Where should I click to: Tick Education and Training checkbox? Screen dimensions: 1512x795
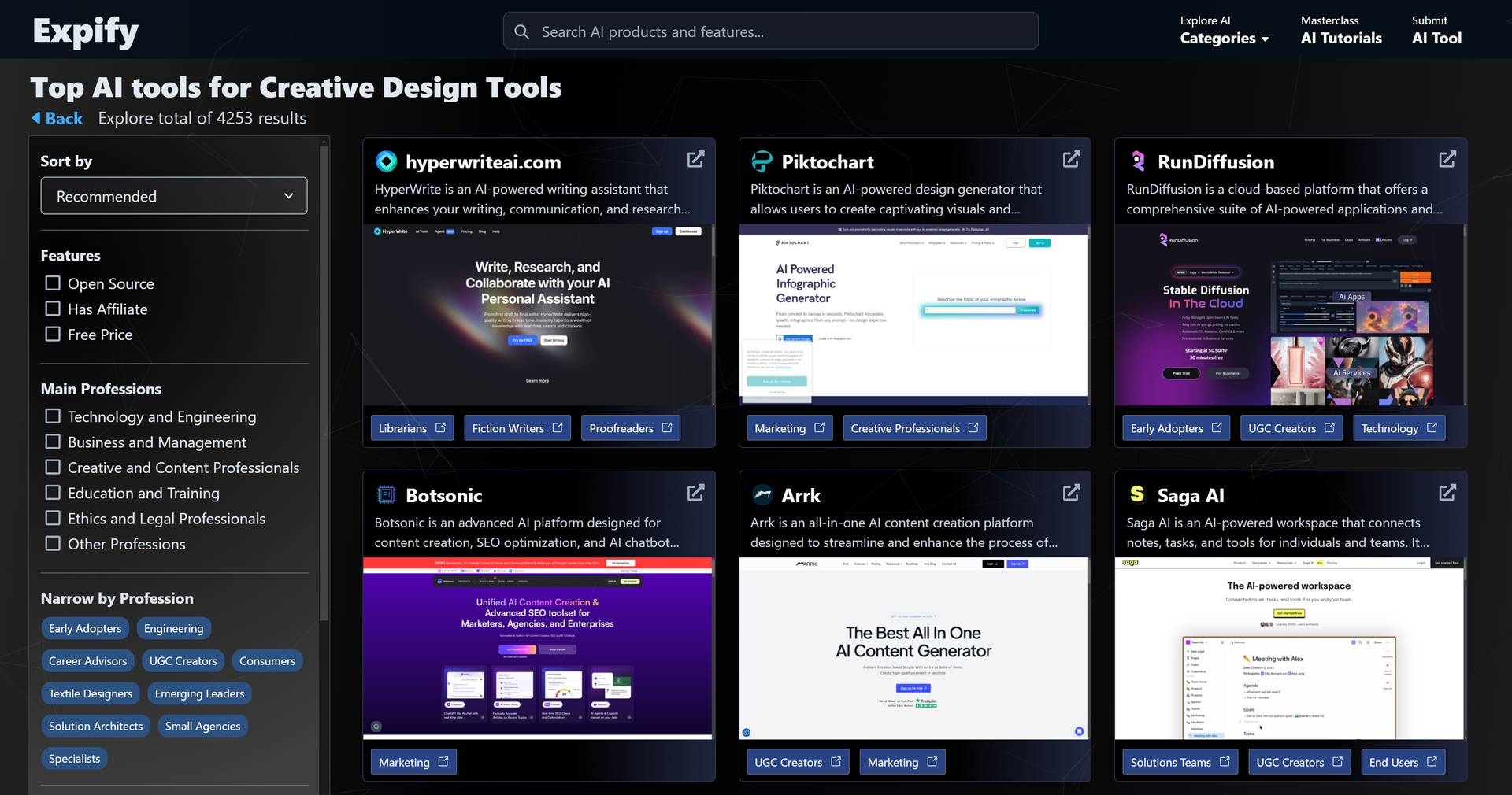click(53, 492)
